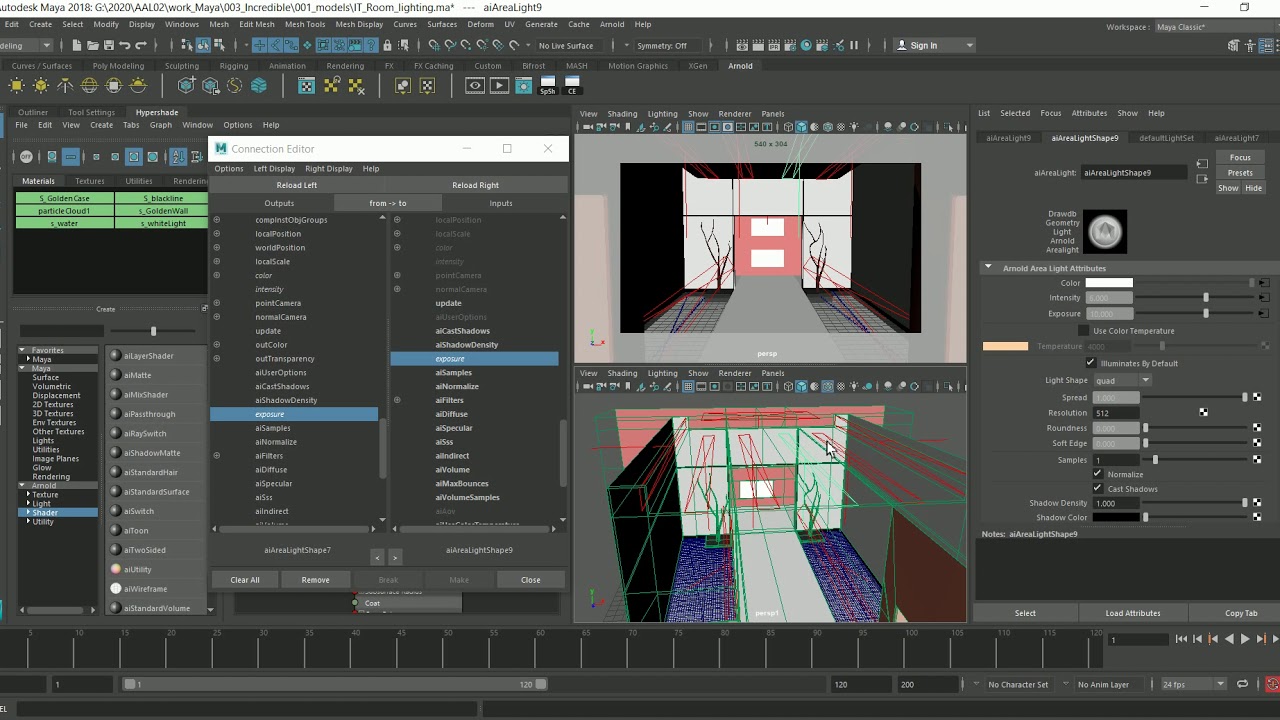This screenshot has height=720, width=1280.
Task: Create an Arnold Area Light from shelf
Action: [x=16, y=86]
